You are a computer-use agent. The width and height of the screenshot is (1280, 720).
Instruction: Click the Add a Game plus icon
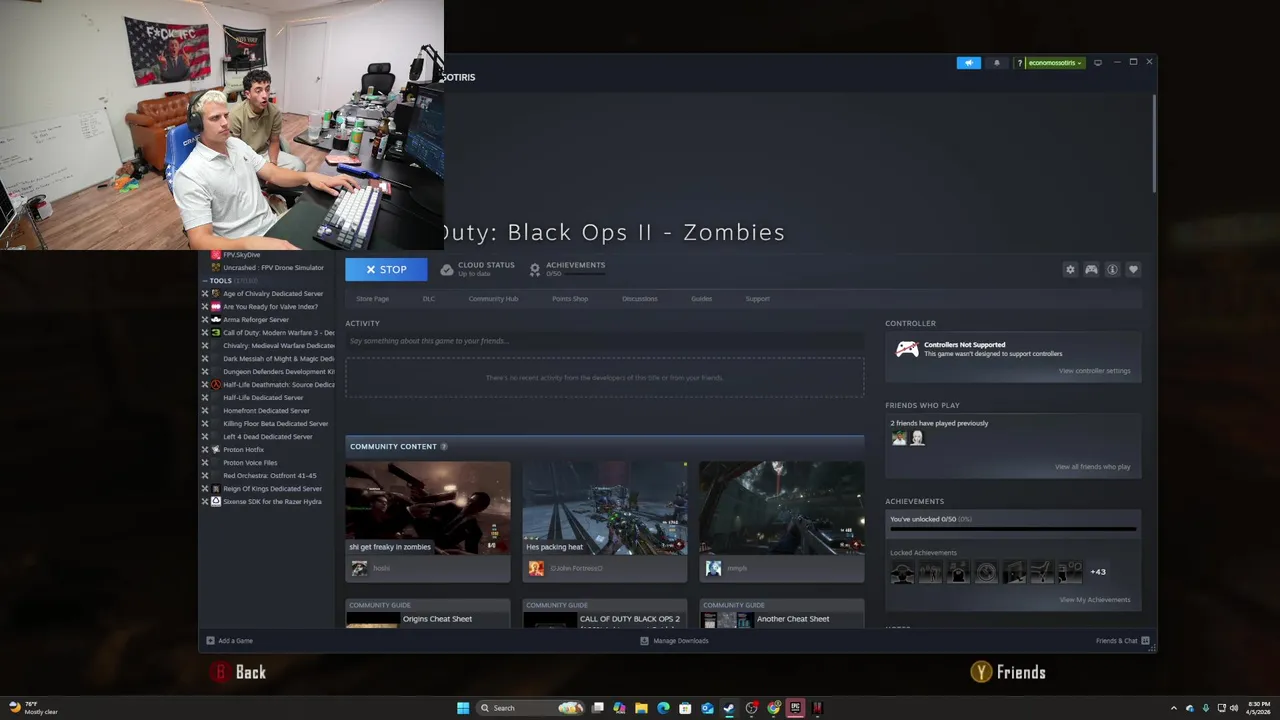point(210,641)
